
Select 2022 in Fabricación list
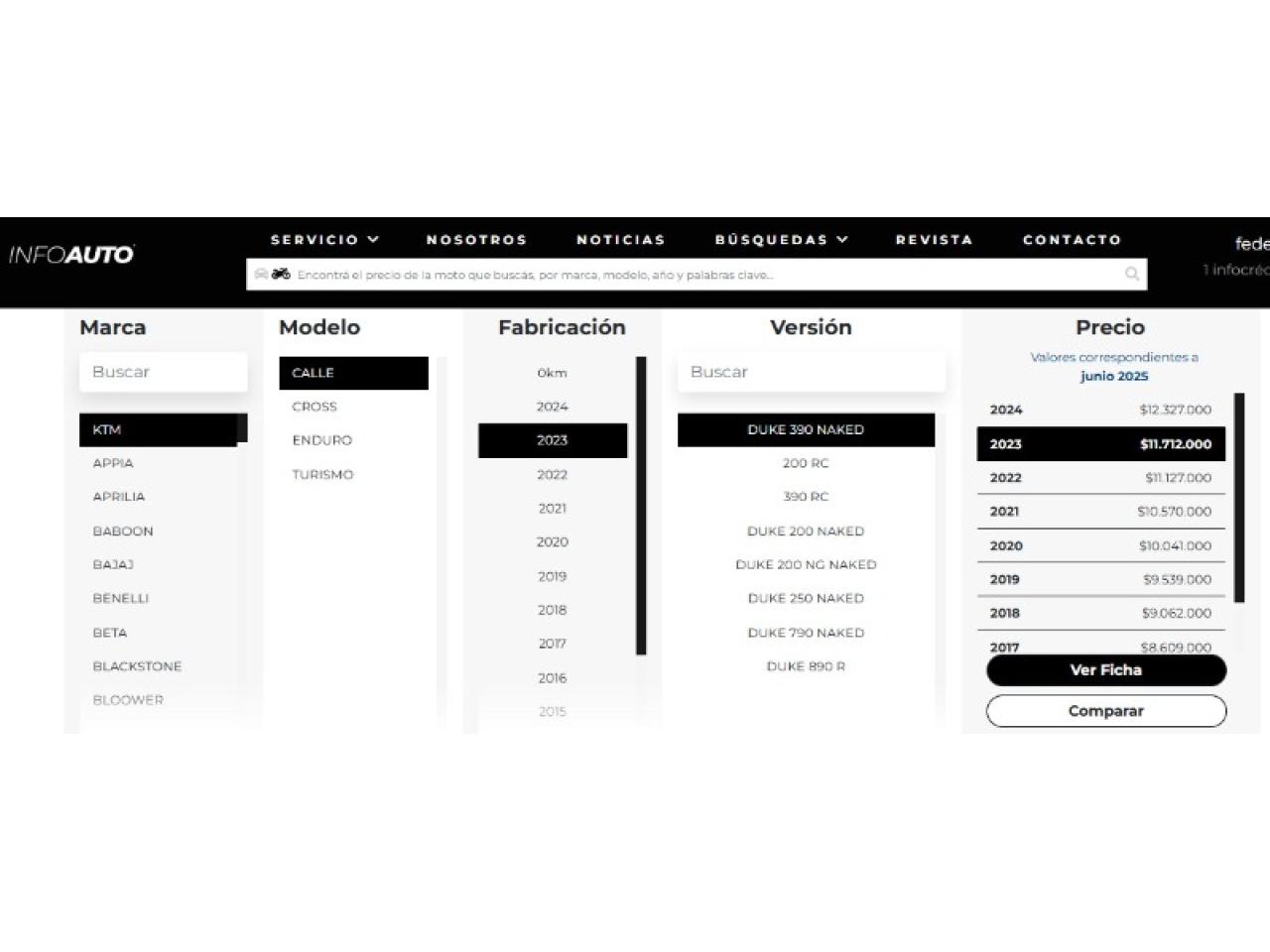pyautogui.click(x=553, y=475)
